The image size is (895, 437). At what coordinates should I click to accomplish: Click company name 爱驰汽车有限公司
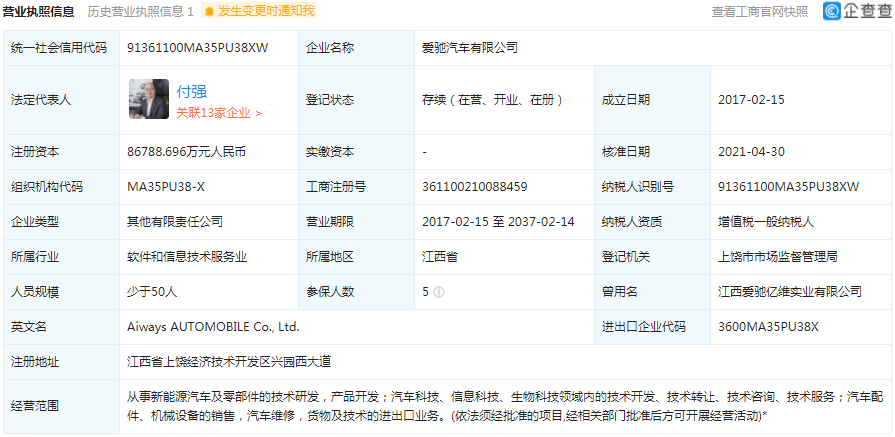coord(470,48)
